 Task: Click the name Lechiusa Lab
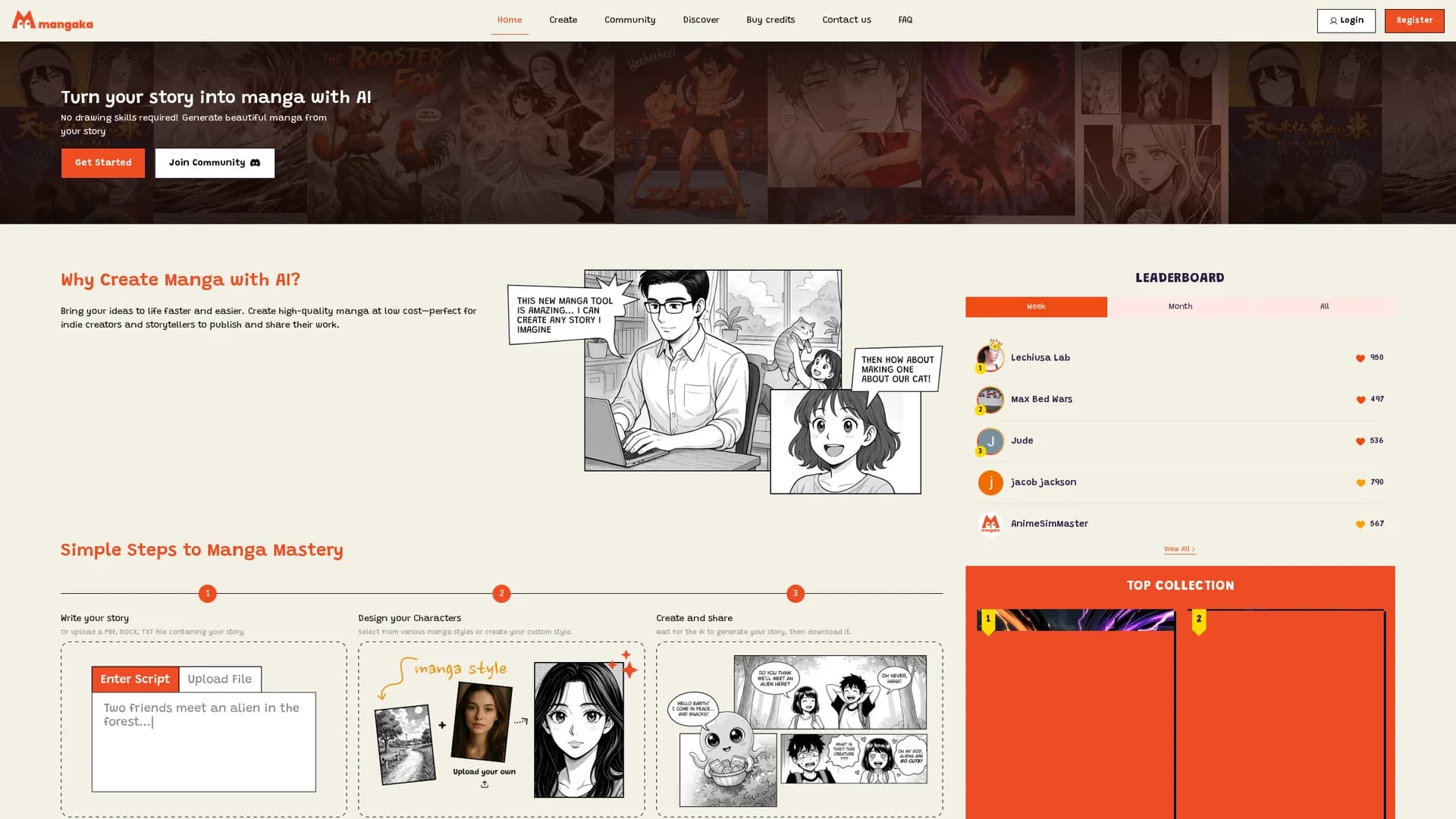click(x=1040, y=358)
